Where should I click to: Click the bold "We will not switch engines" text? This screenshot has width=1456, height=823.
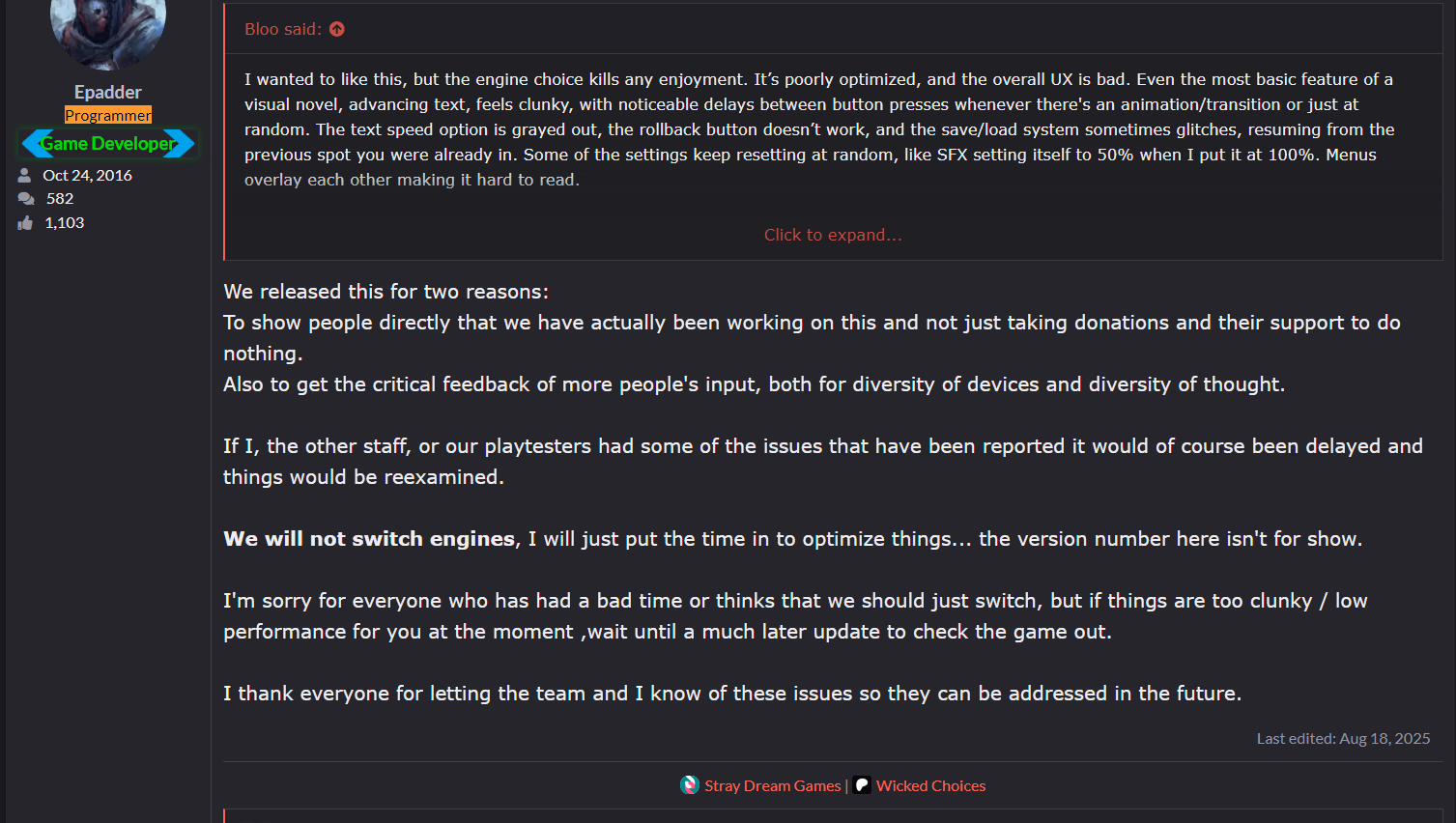[370, 539]
